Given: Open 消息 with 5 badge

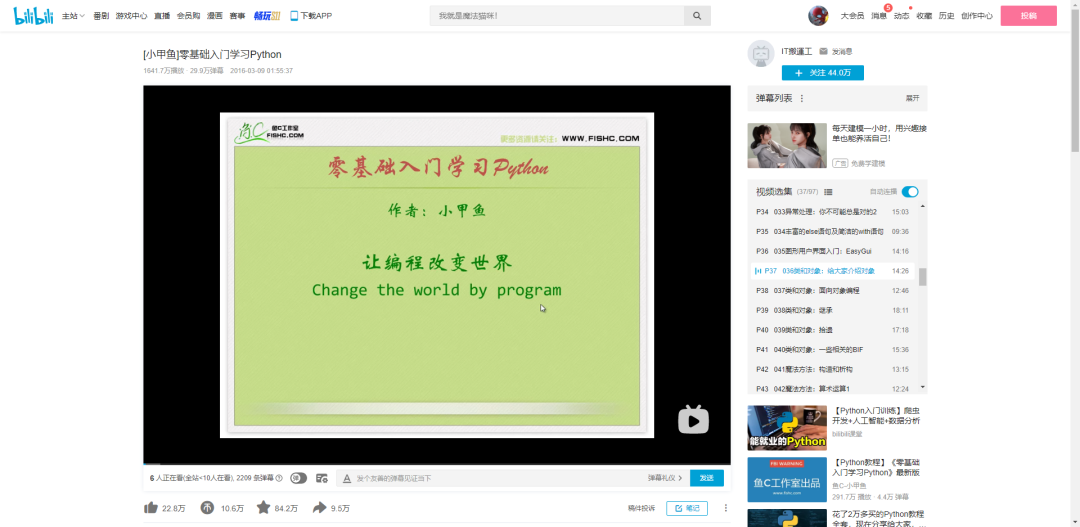Looking at the screenshot, I should coord(879,15).
